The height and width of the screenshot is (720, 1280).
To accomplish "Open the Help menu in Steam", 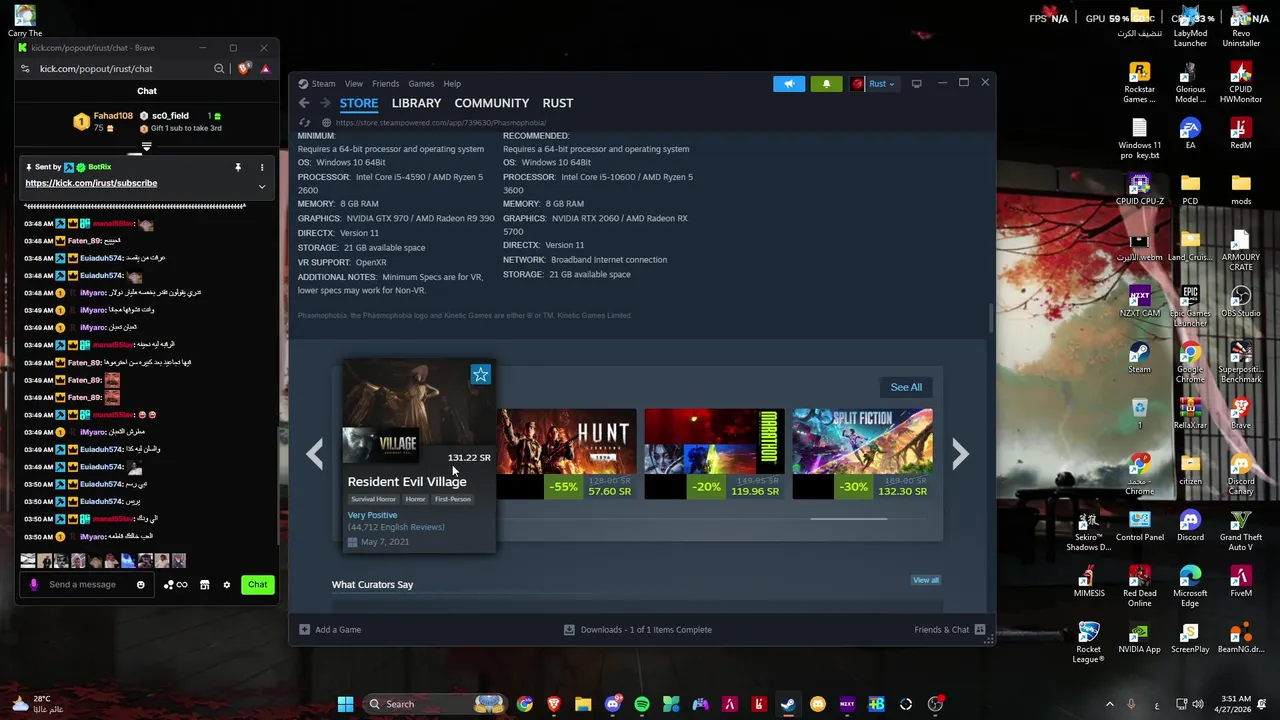I will pos(452,84).
